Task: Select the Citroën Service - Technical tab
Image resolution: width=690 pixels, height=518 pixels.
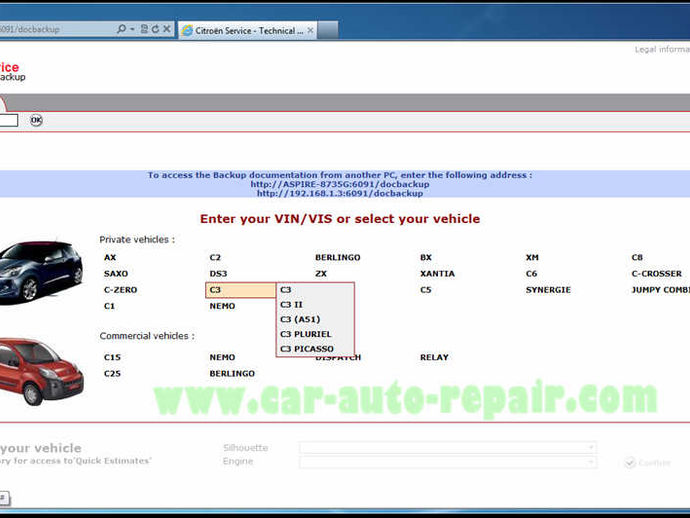Action: pyautogui.click(x=249, y=31)
